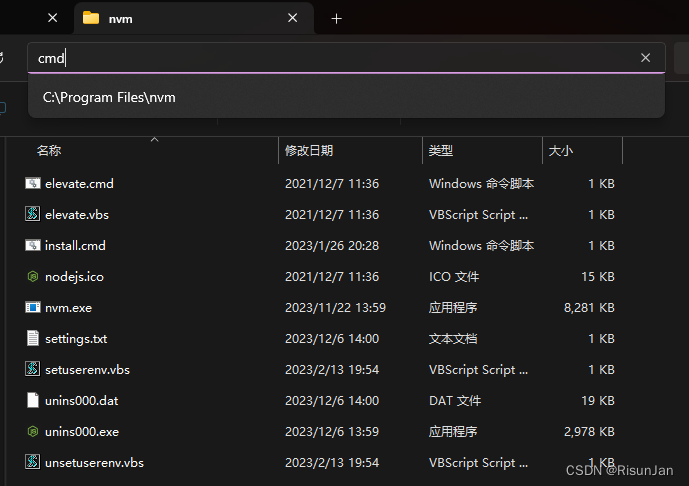
Task: Select the file name unsetuserenv.vbs
Action: [x=94, y=463]
